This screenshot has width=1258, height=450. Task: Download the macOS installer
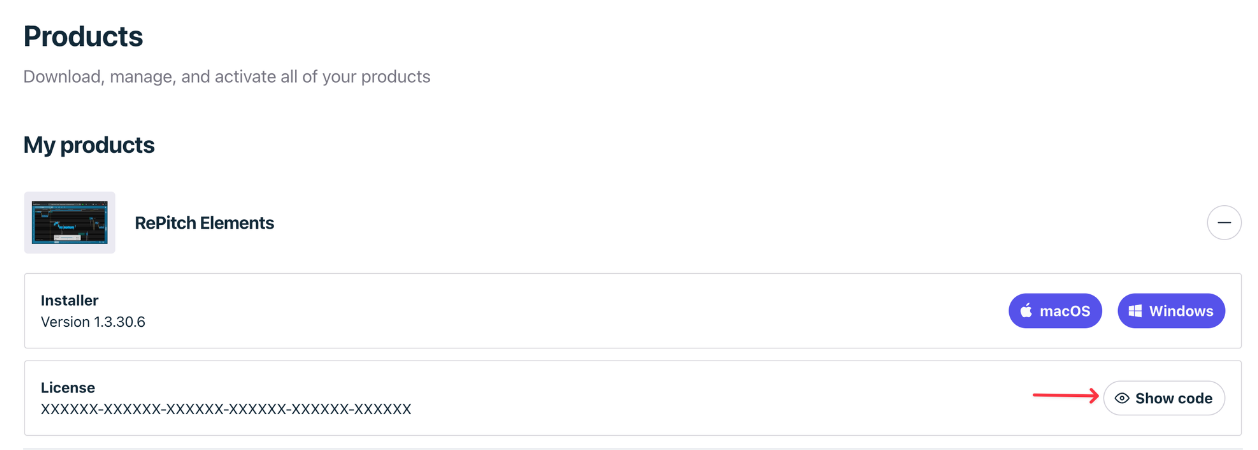tap(1055, 311)
